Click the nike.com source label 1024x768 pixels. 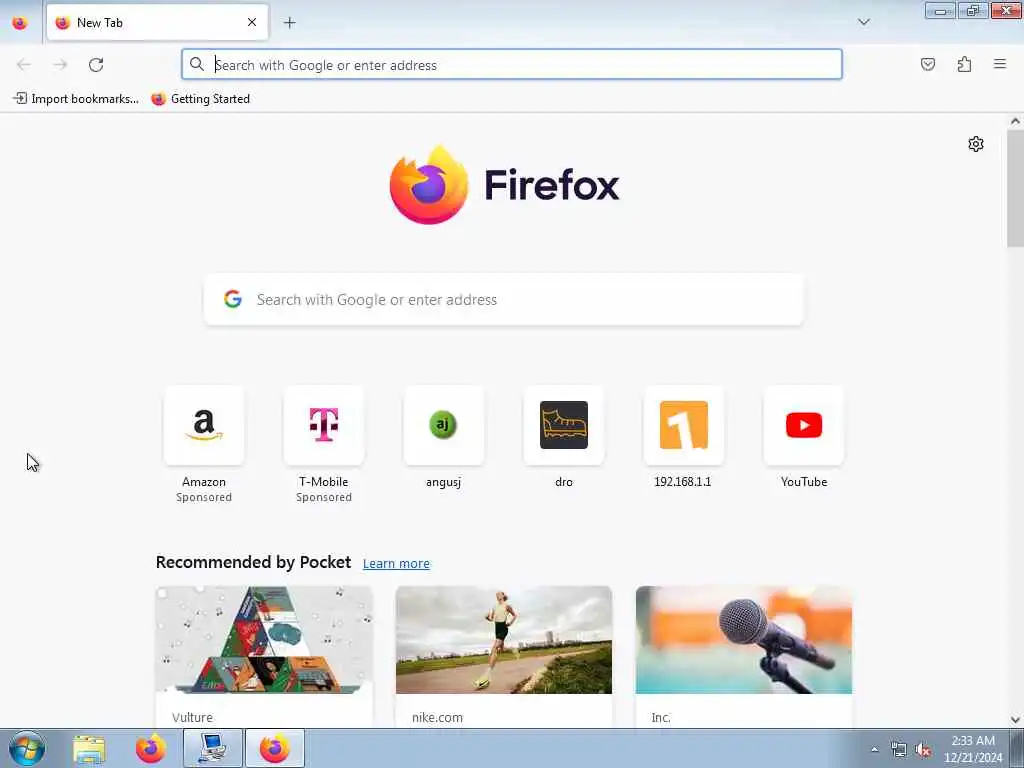[x=437, y=717]
